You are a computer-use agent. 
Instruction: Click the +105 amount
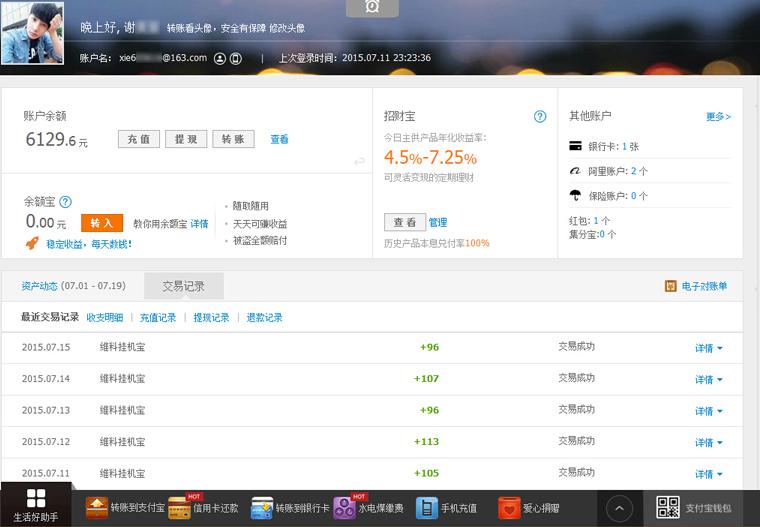(x=427, y=473)
